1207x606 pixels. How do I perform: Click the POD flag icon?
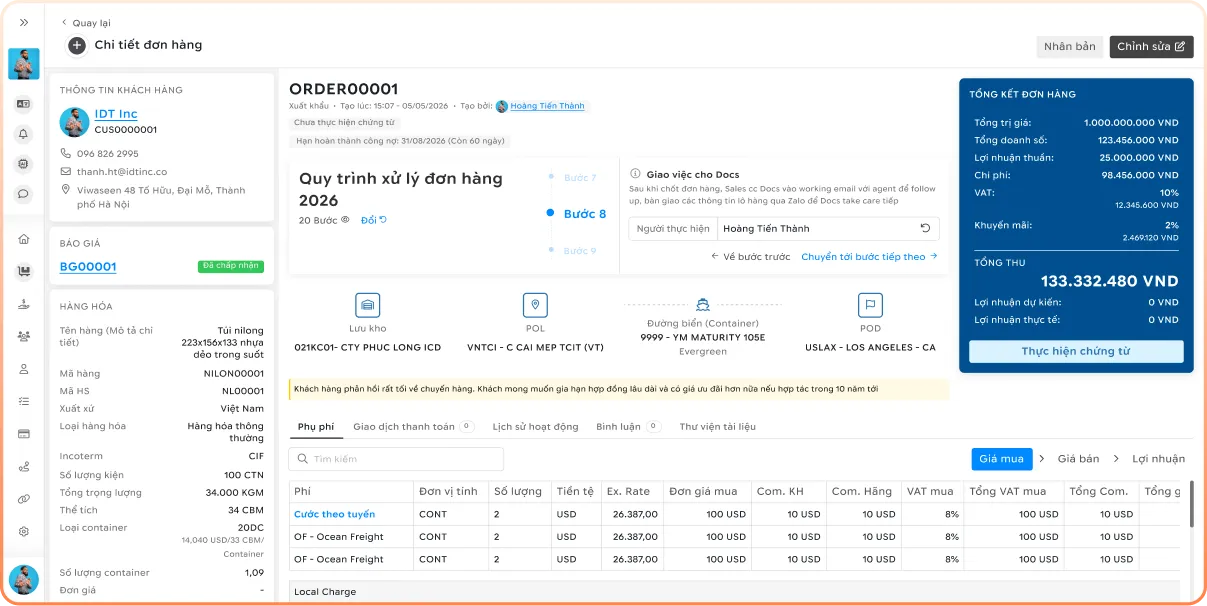pyautogui.click(x=870, y=305)
